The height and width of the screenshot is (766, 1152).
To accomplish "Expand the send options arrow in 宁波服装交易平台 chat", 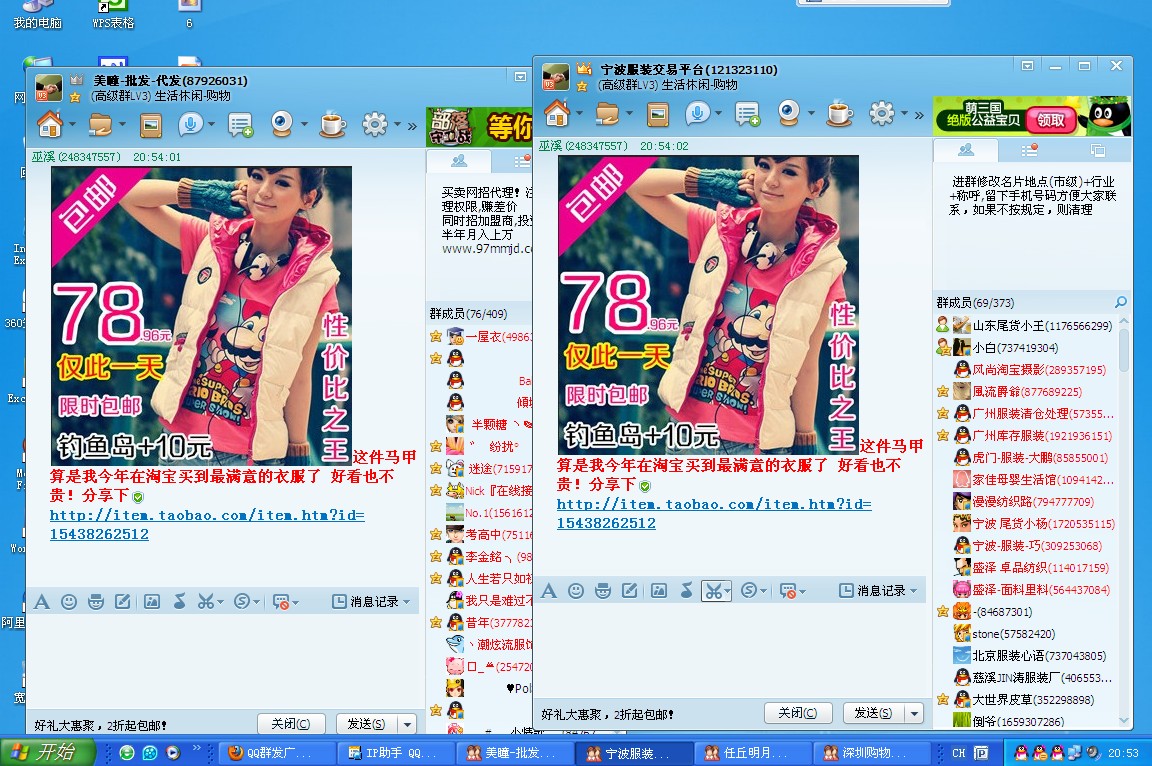I will click(x=914, y=713).
